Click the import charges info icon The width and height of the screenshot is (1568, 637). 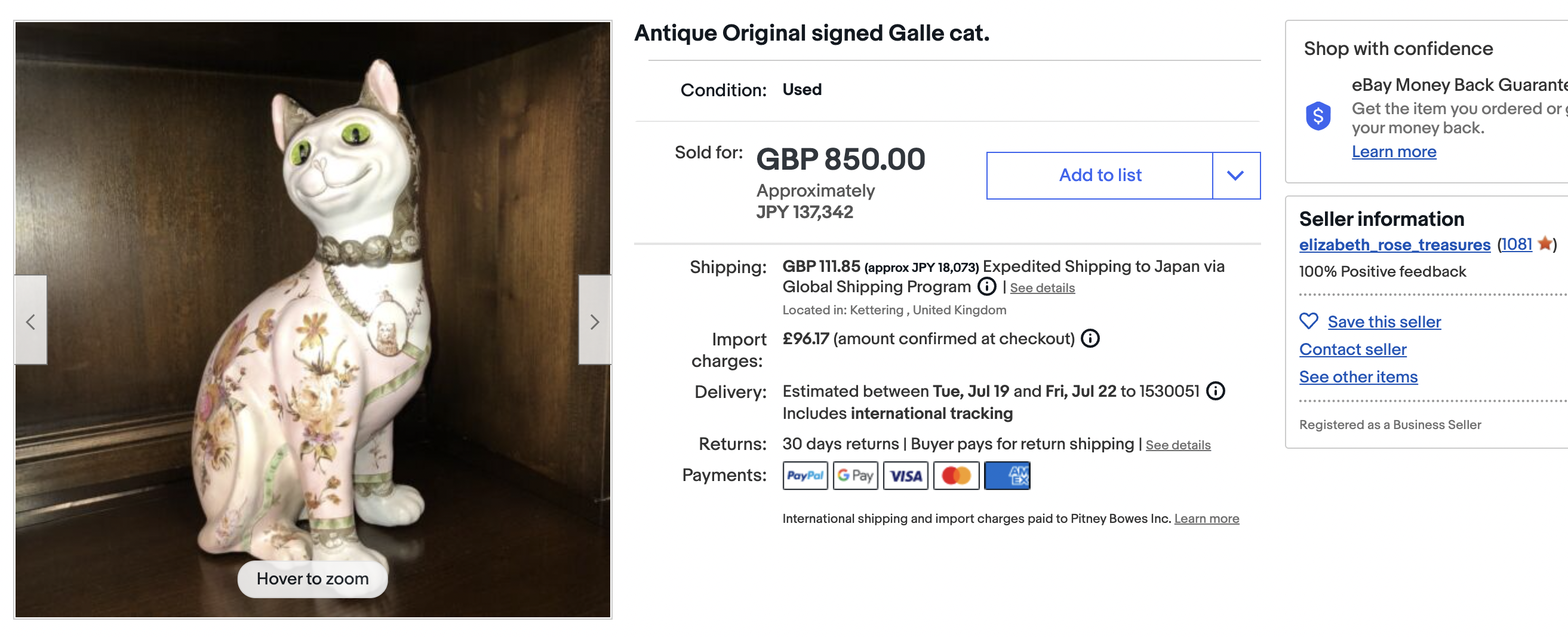coord(1090,338)
